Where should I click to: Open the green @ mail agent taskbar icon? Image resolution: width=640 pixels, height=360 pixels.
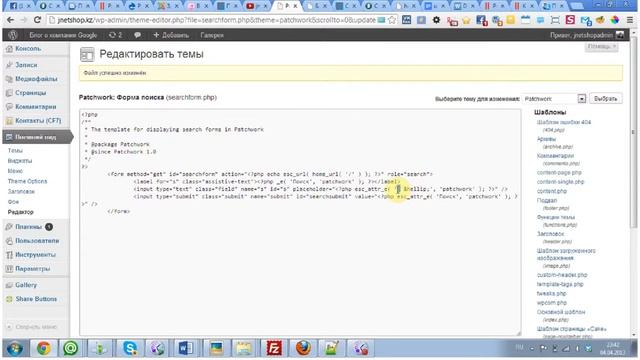coord(71,348)
